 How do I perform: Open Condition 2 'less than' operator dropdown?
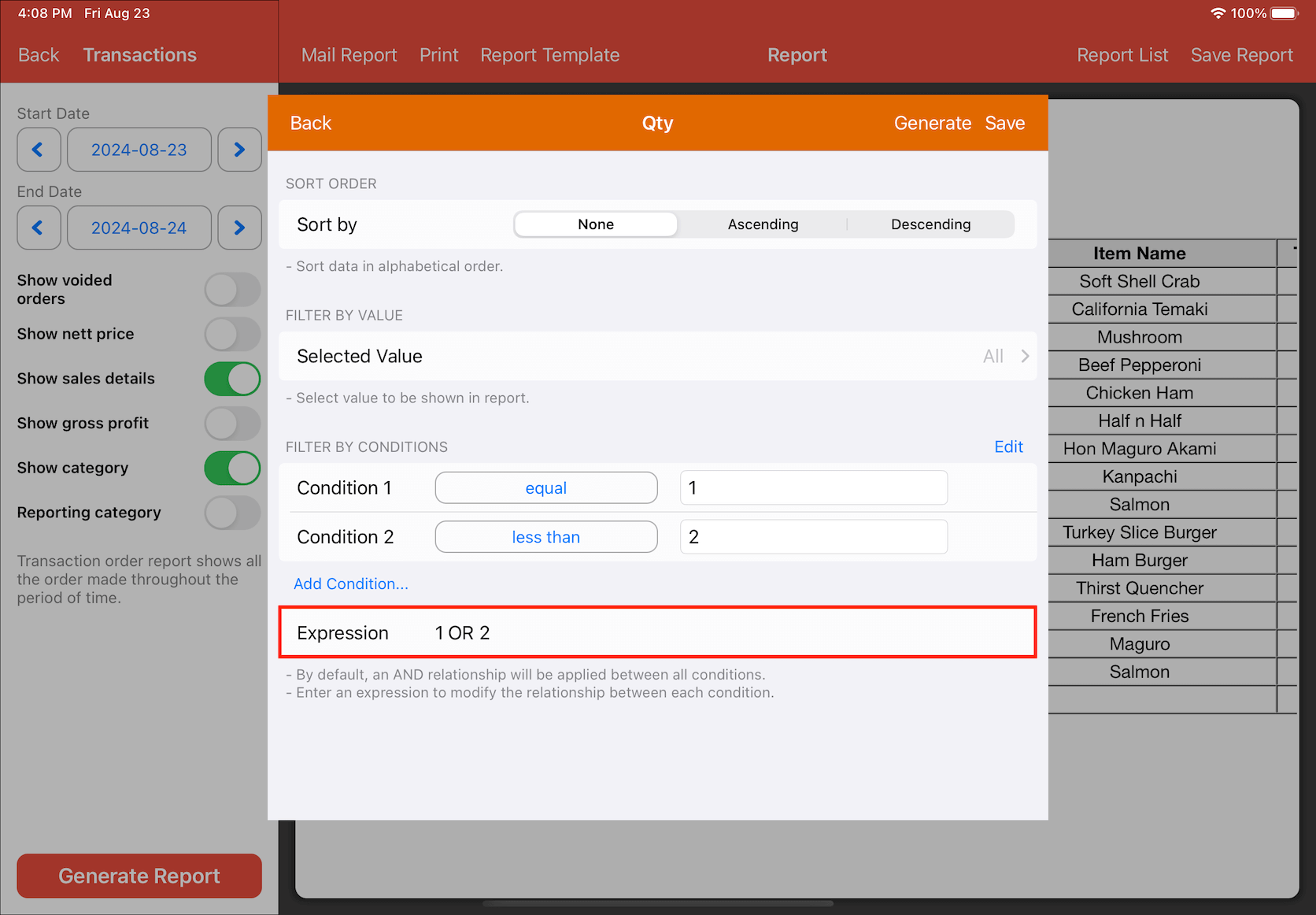click(x=546, y=537)
